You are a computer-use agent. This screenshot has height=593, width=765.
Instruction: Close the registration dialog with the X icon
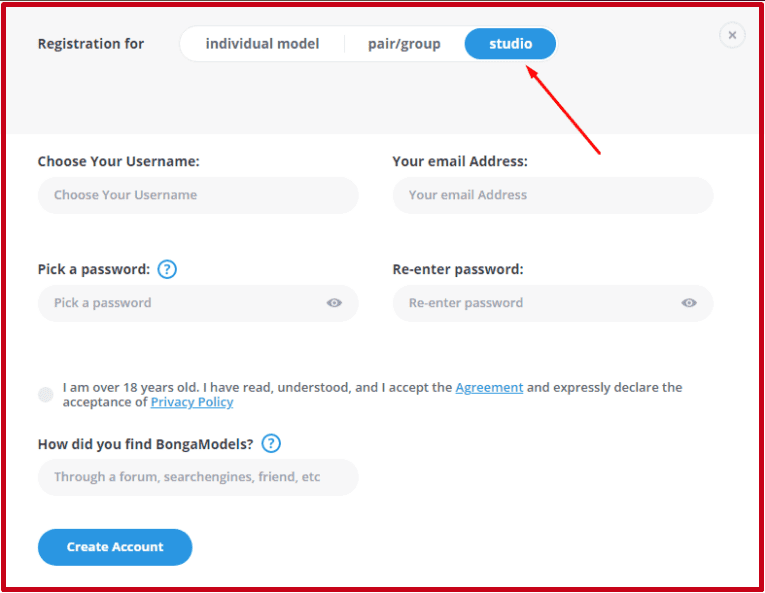pos(732,35)
